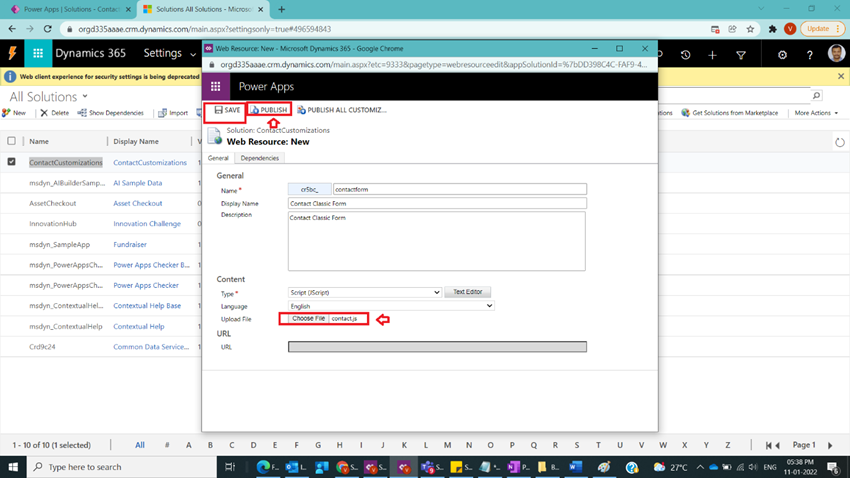This screenshot has height=478, width=850.
Task: Edit the Display Name field
Action: tap(437, 203)
